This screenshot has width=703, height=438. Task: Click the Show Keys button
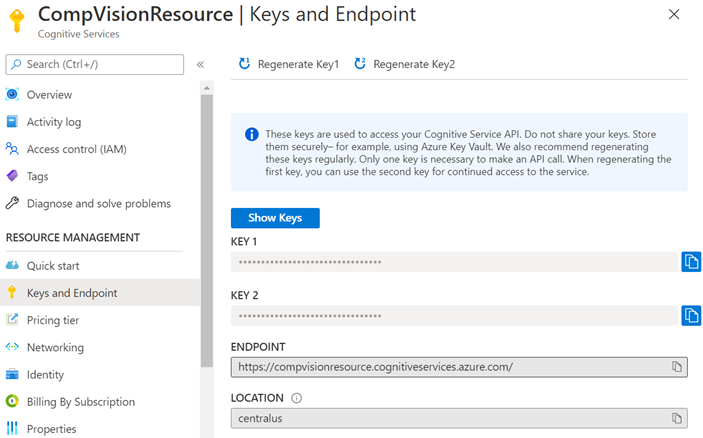[x=275, y=218]
